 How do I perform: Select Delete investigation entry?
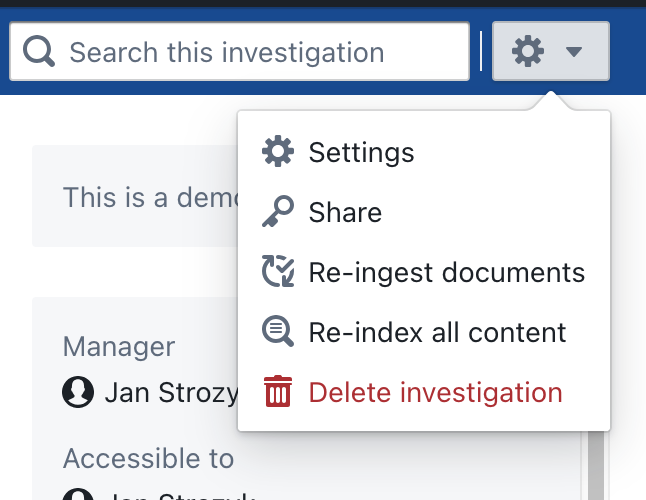coord(424,392)
